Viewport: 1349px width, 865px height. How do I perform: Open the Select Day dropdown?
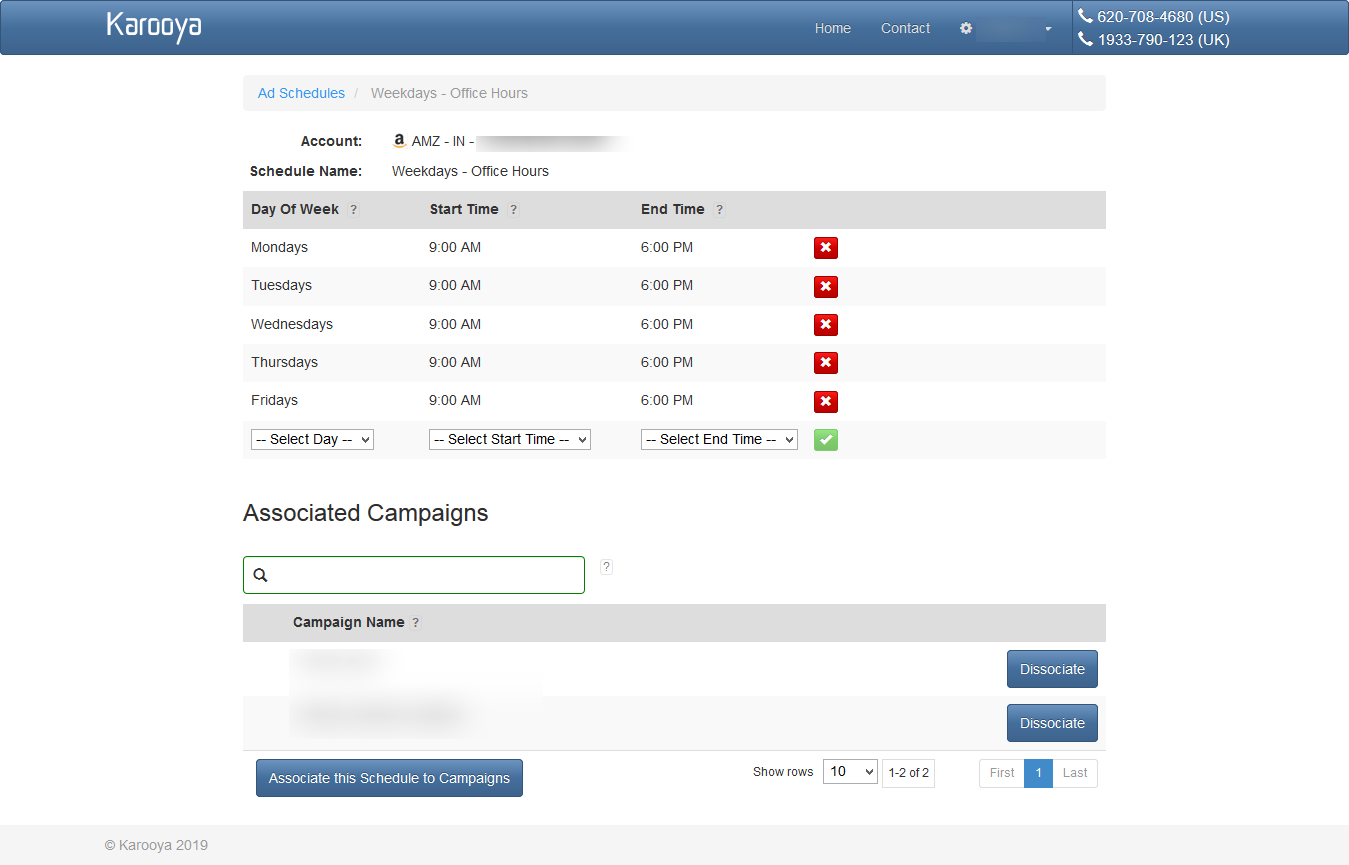[x=312, y=440]
